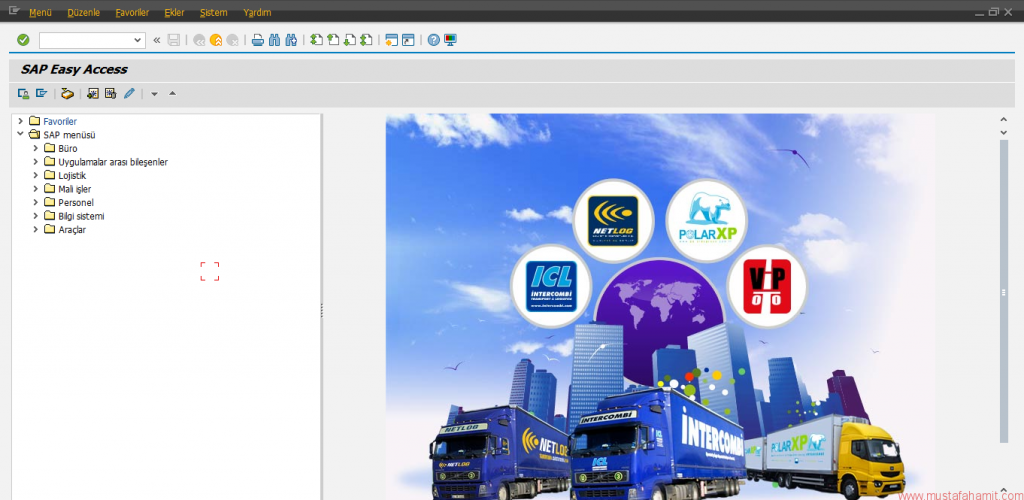
Task: Click the SAP Business Workplace icon
Action: [x=67, y=94]
